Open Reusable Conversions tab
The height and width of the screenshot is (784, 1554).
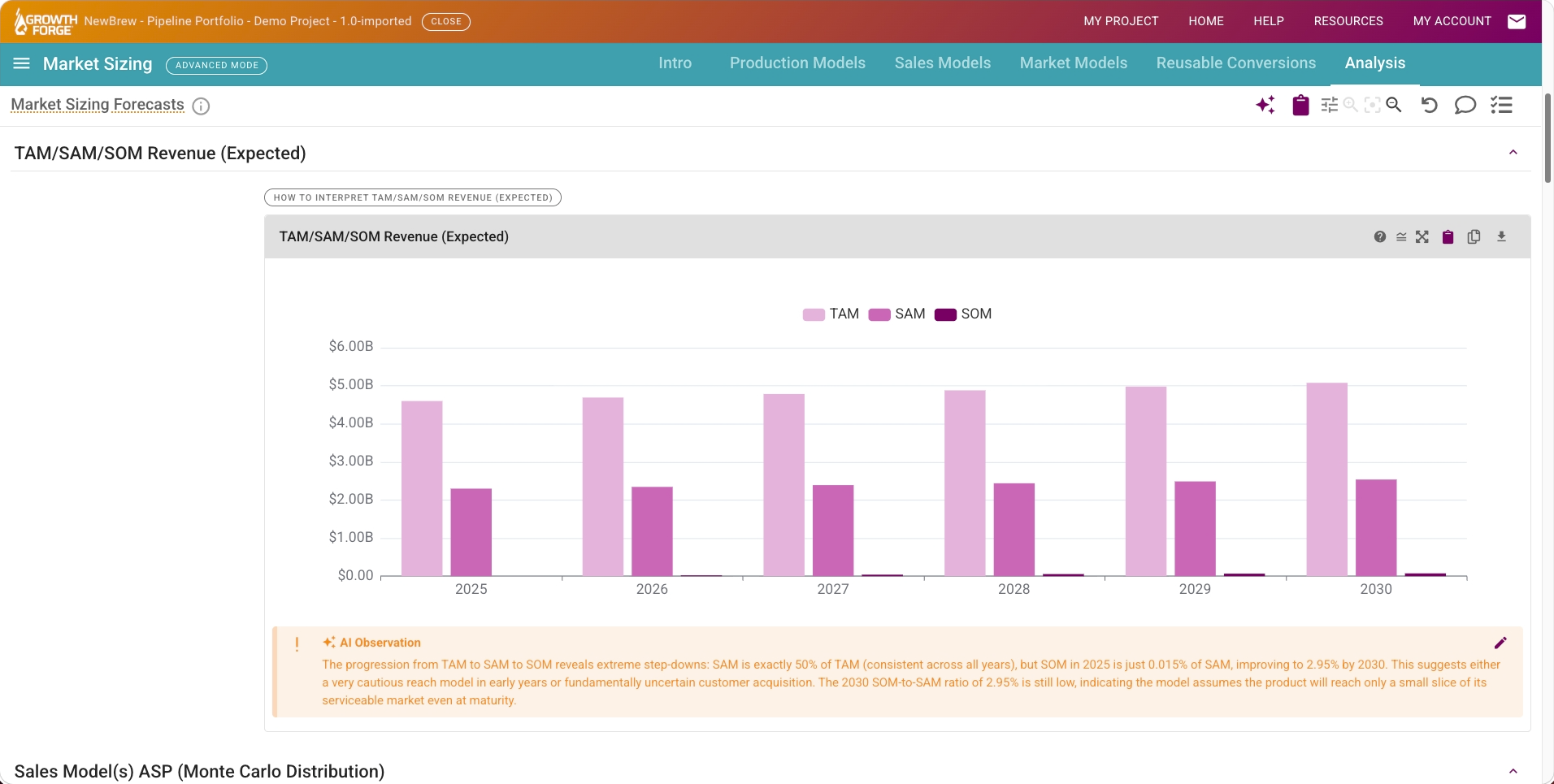1236,63
